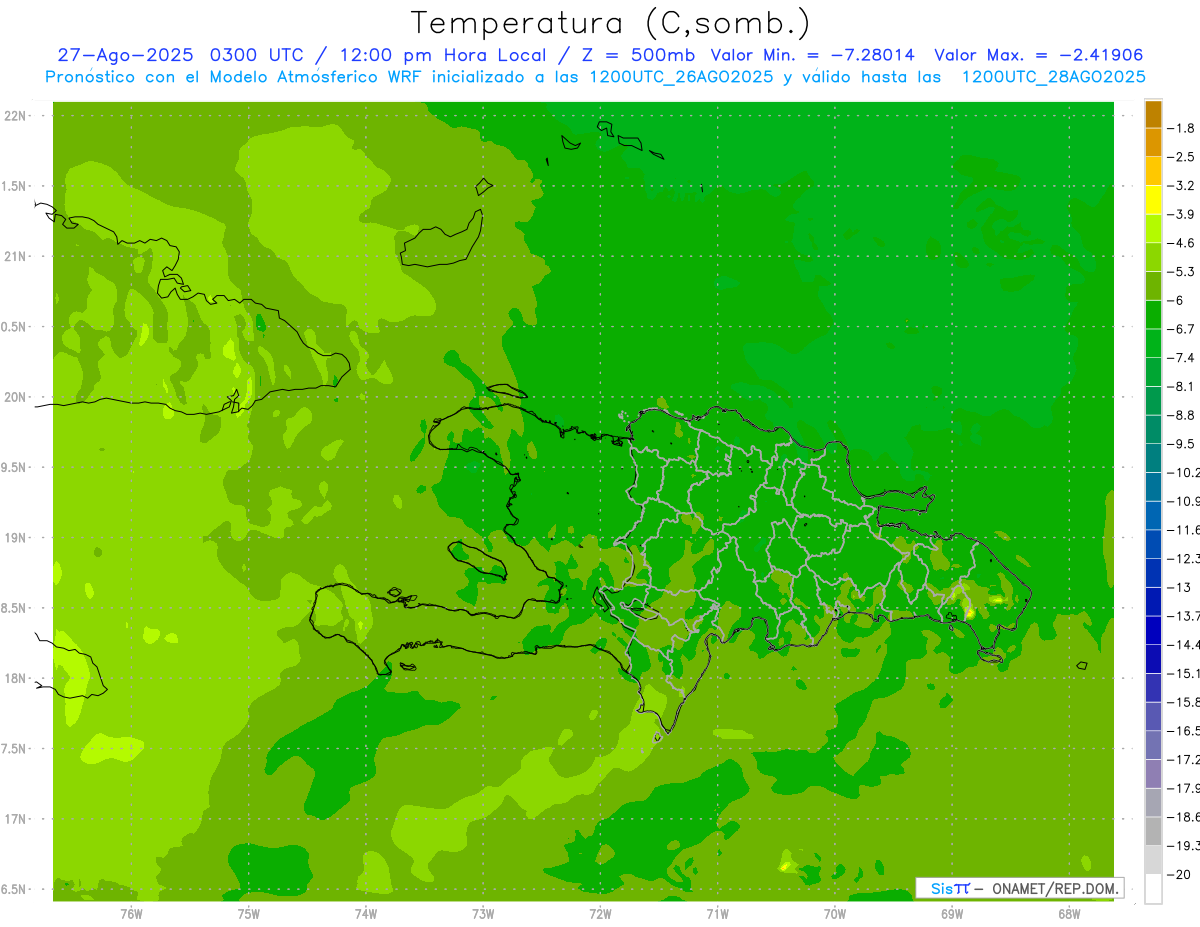Click the '68W' longitude axis label
1200x927 pixels.
1068,914
